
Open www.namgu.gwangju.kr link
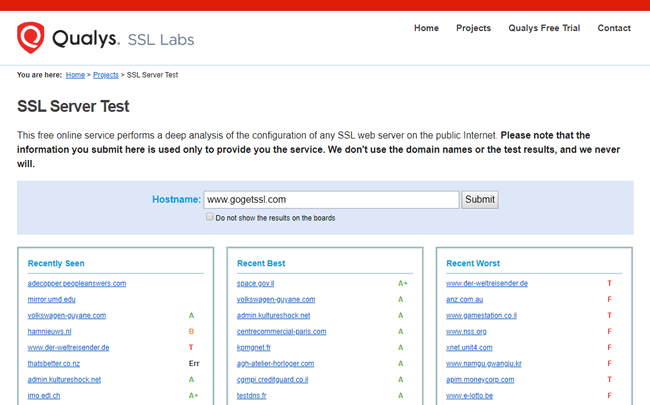484,364
